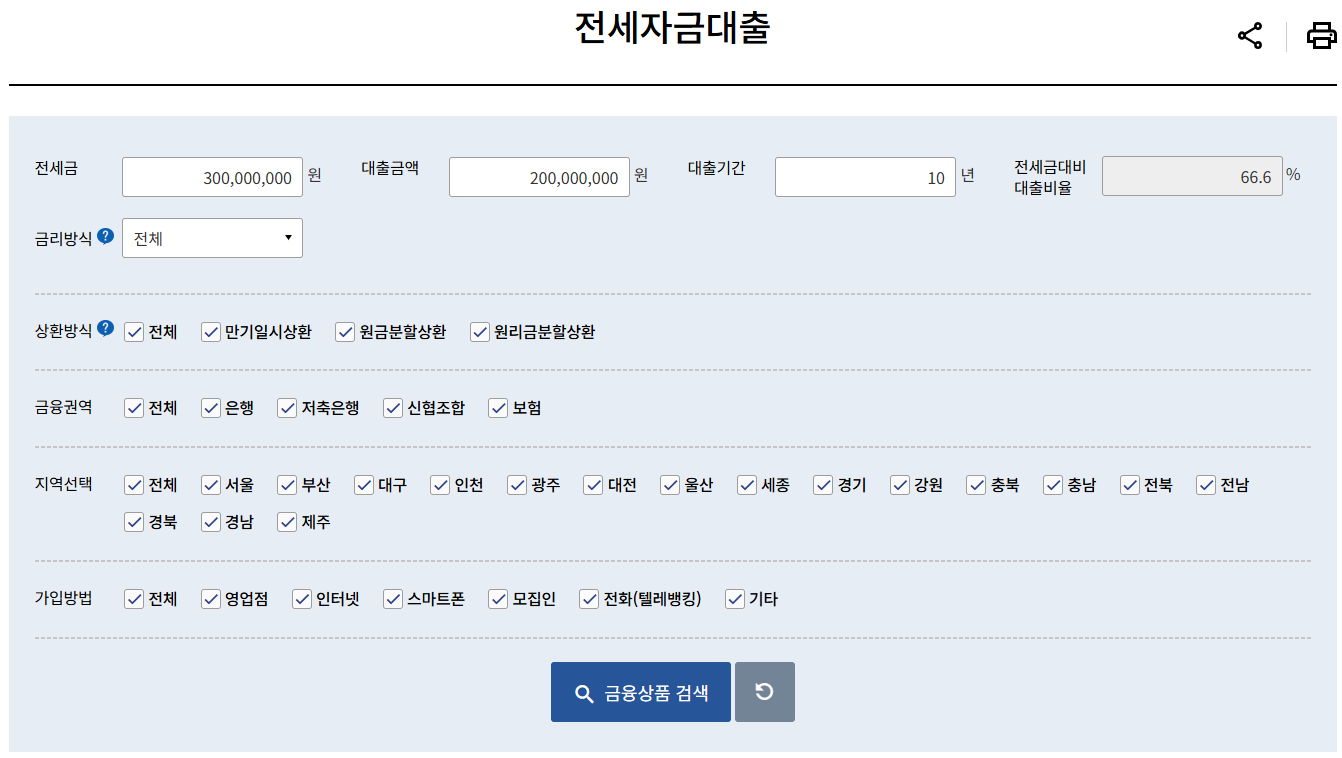Toggle 전남 region checkbox
1342x758 pixels.
pyautogui.click(x=1206, y=485)
